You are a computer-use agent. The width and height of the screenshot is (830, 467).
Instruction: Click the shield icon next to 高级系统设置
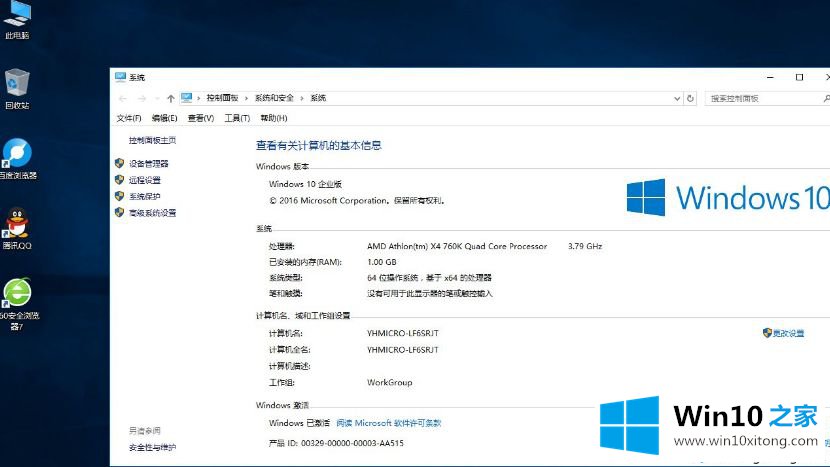coord(120,212)
